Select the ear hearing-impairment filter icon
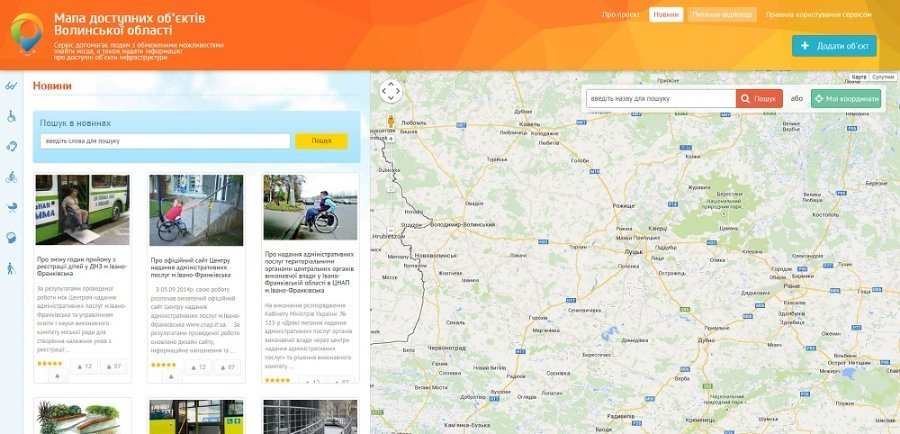The image size is (900, 434). [12, 146]
